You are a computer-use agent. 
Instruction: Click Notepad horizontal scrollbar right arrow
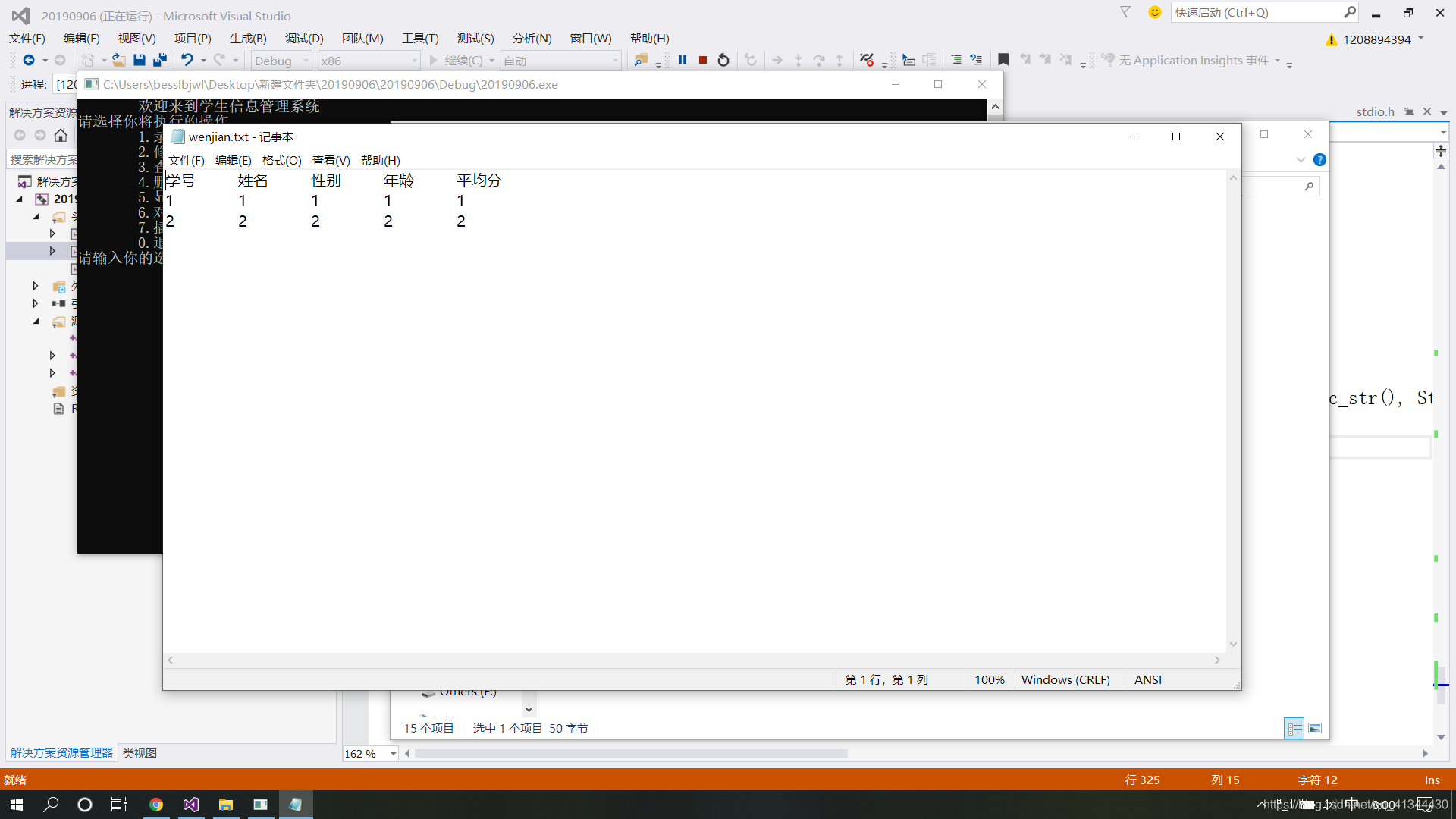point(1217,660)
